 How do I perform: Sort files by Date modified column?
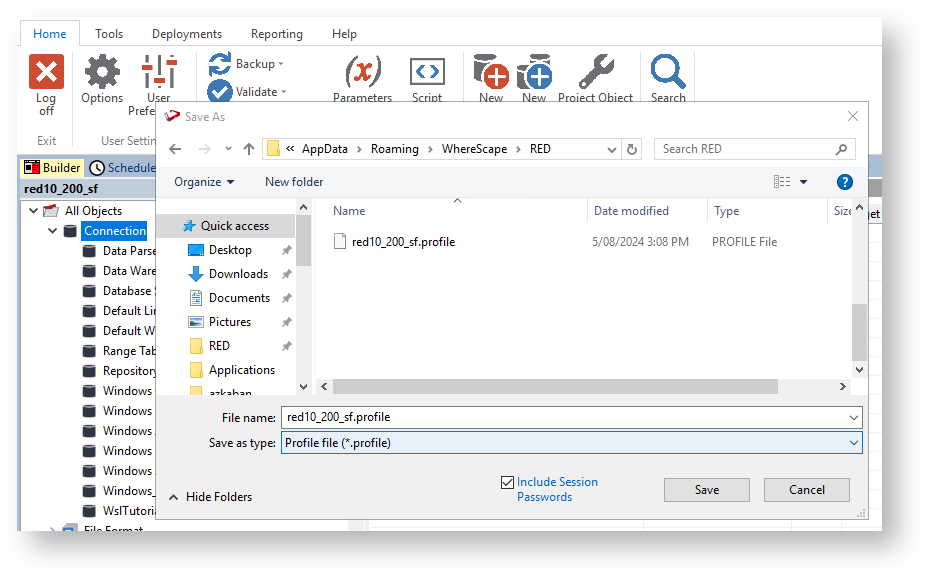pyautogui.click(x=631, y=211)
